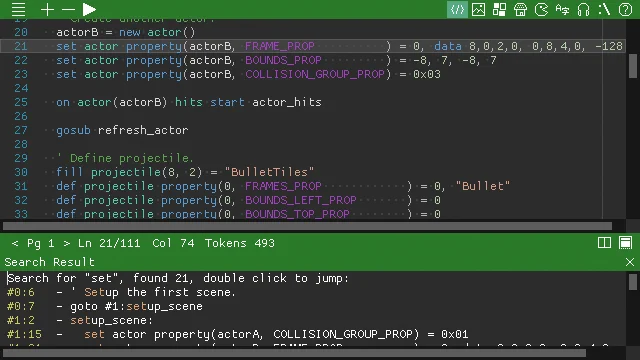Go to previous page with < arrow
640x360 pixels.
tap(15, 243)
